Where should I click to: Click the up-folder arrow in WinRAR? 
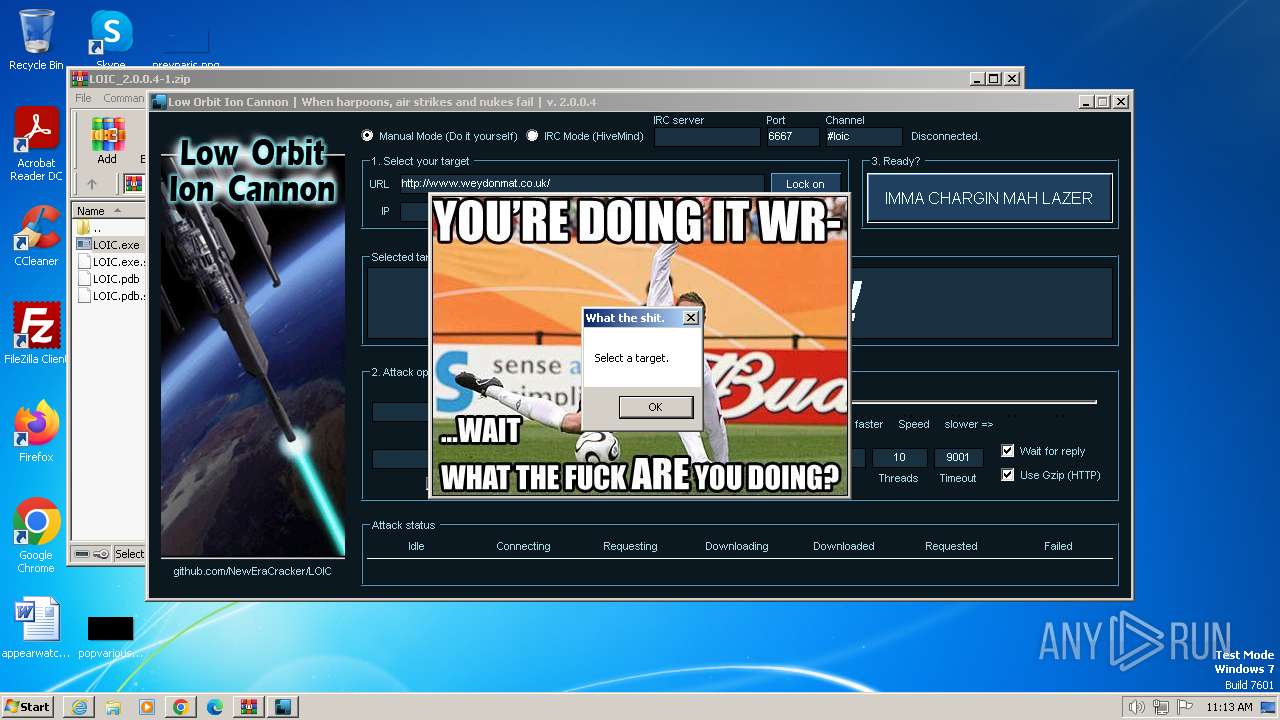[x=91, y=184]
